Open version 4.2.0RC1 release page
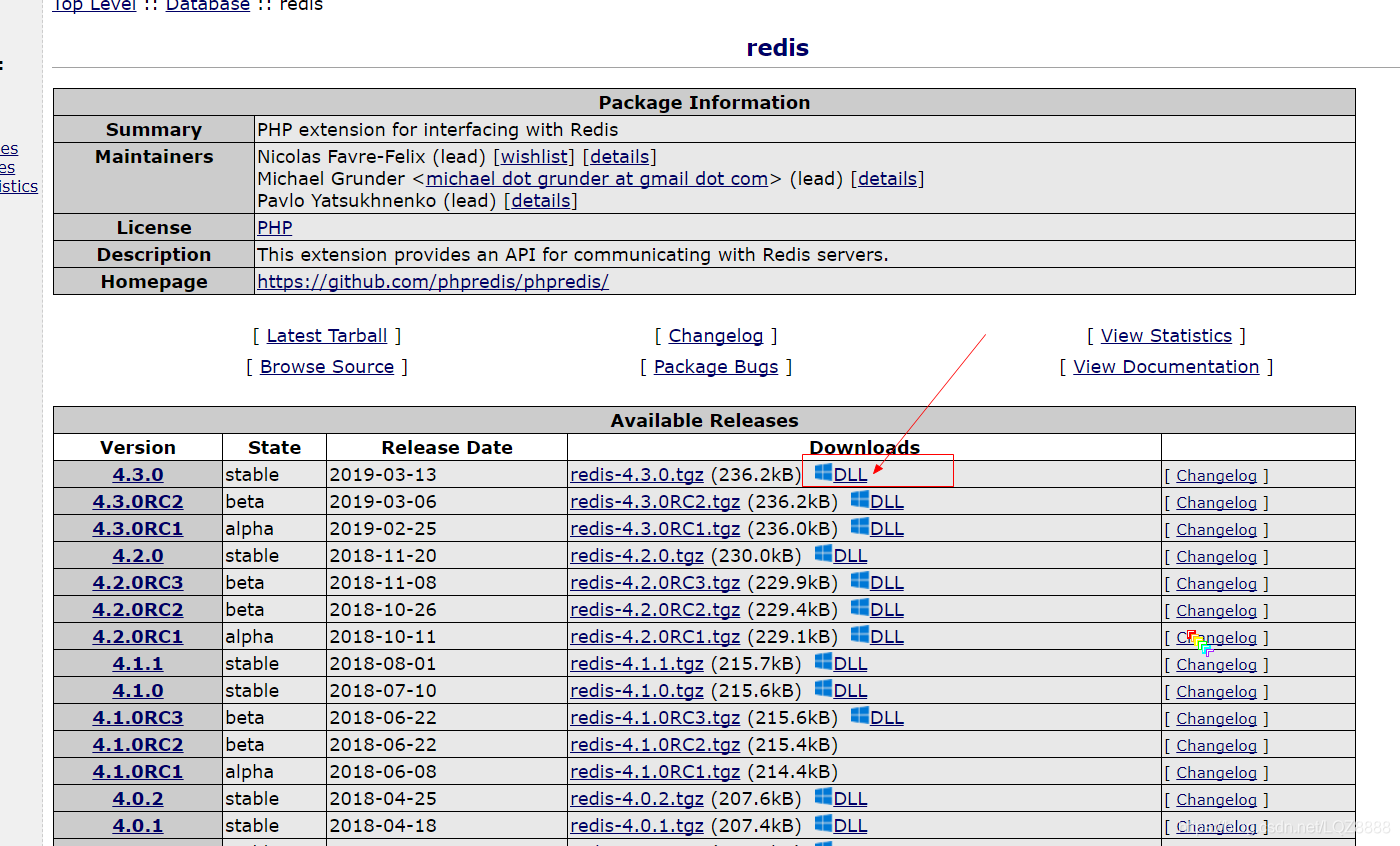1400x846 pixels. click(138, 637)
